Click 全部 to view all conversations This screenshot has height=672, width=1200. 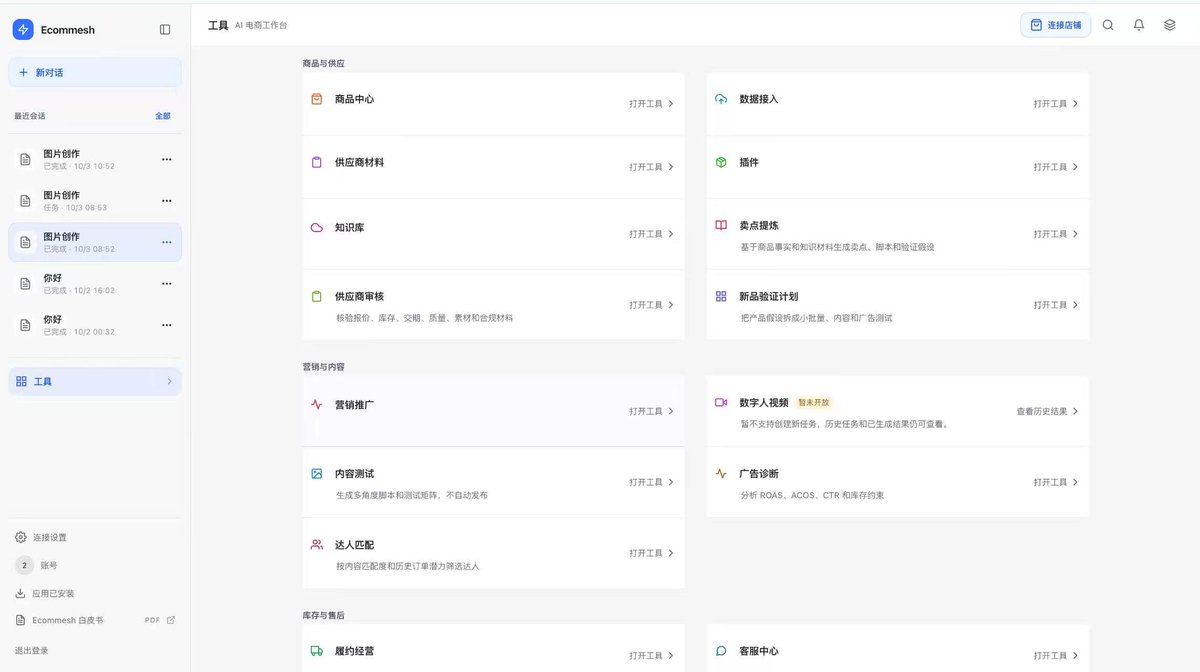pos(163,116)
